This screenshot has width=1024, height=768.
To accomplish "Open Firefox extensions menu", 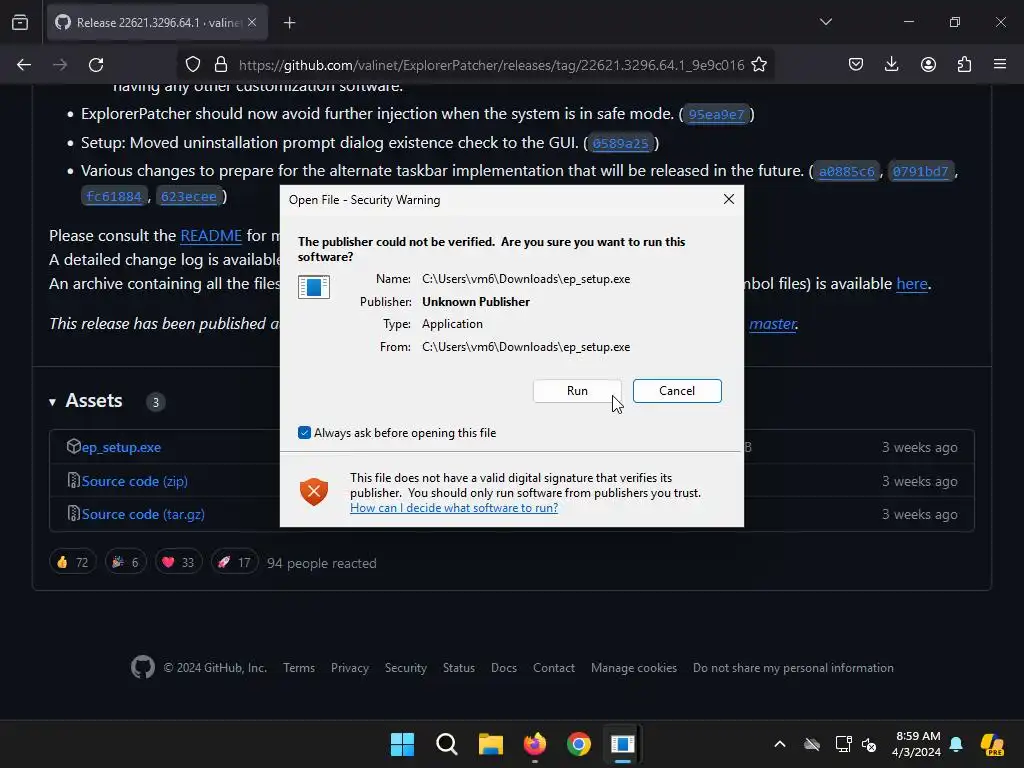I will click(964, 64).
